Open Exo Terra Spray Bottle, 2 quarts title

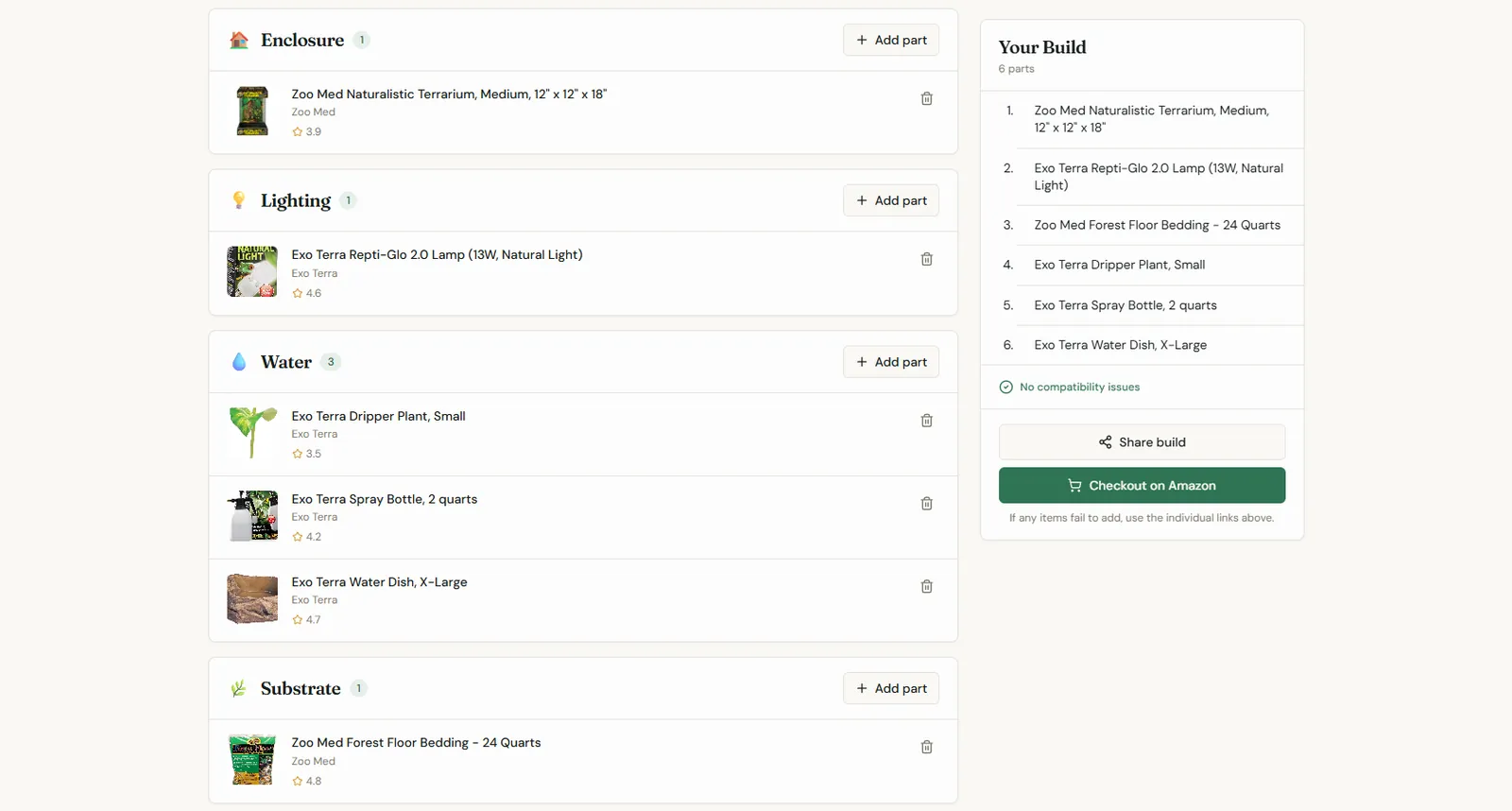384,499
